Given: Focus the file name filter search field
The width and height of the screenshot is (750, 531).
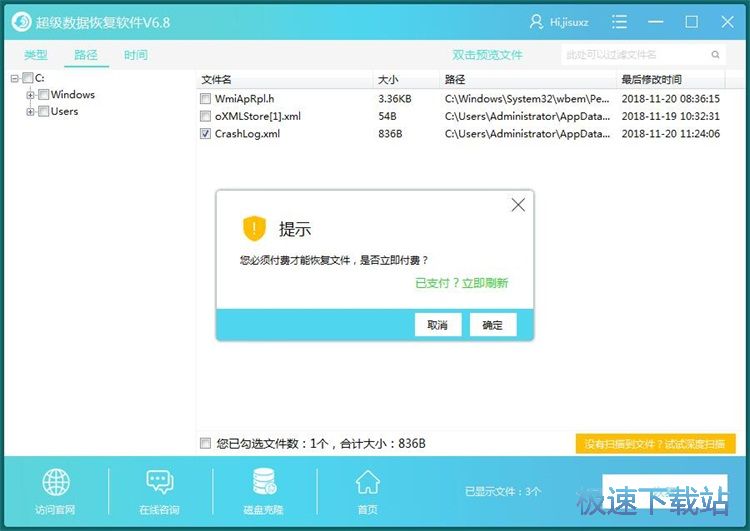Looking at the screenshot, I should (x=643, y=55).
